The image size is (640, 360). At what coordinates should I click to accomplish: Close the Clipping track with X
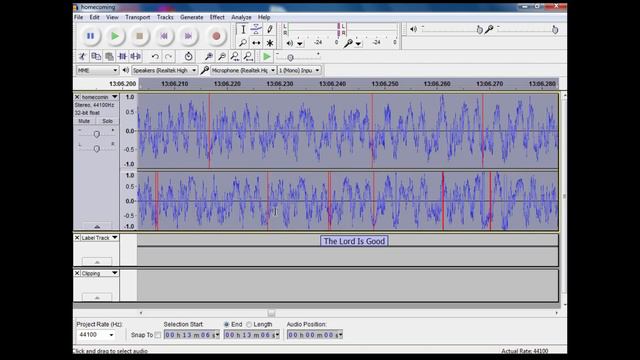click(77, 273)
